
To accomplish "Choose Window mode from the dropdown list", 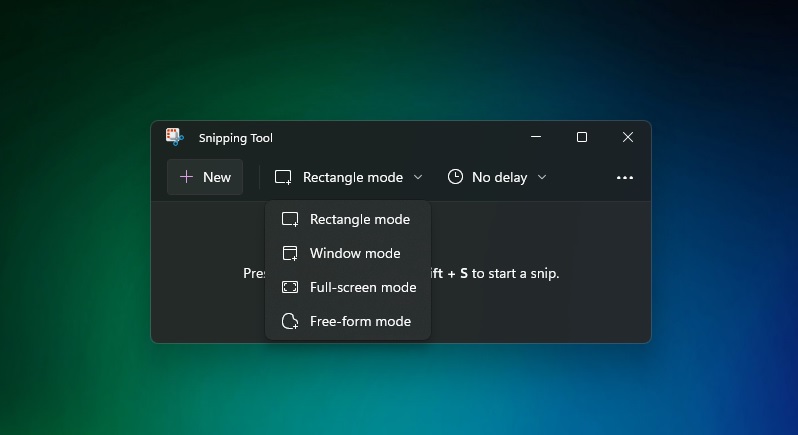I will [x=355, y=253].
